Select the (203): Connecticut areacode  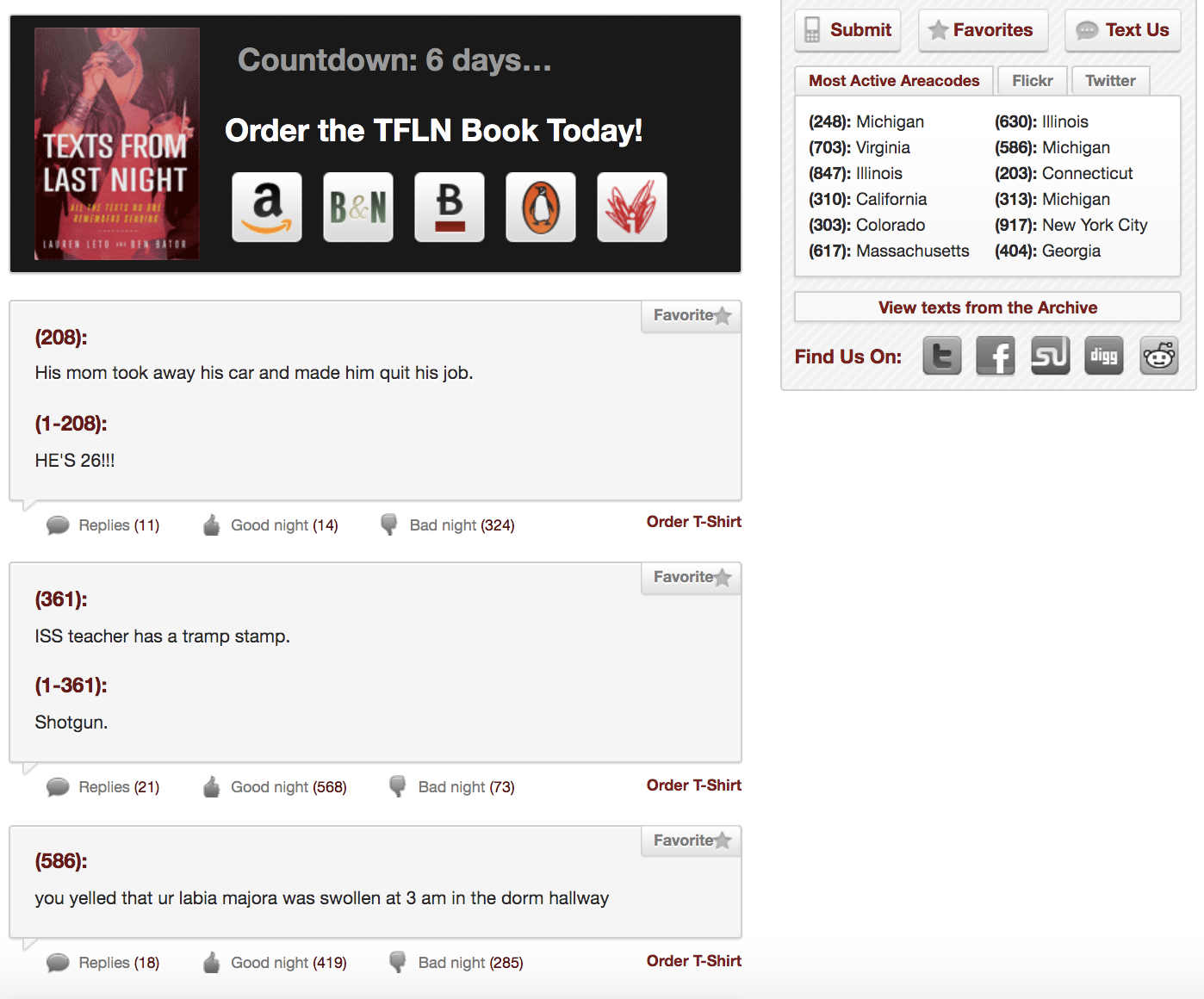[x=1064, y=173]
